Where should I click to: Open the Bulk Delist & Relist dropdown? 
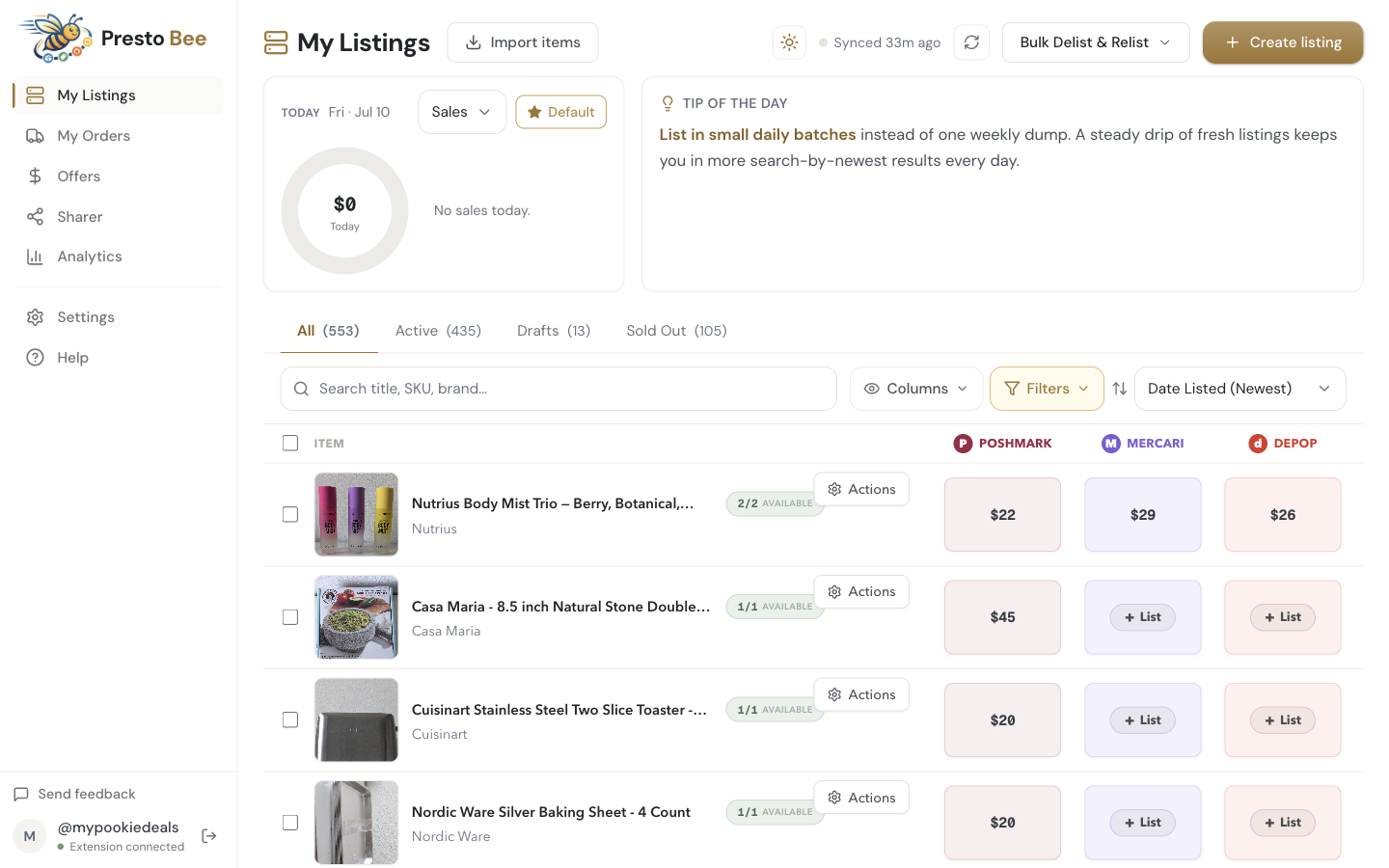tap(1096, 42)
